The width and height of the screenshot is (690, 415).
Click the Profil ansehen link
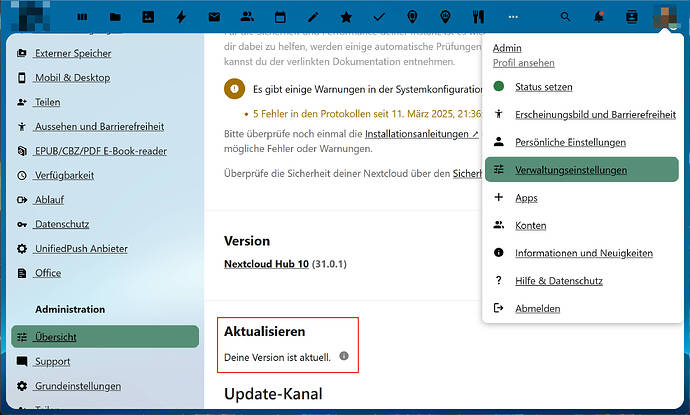523,62
